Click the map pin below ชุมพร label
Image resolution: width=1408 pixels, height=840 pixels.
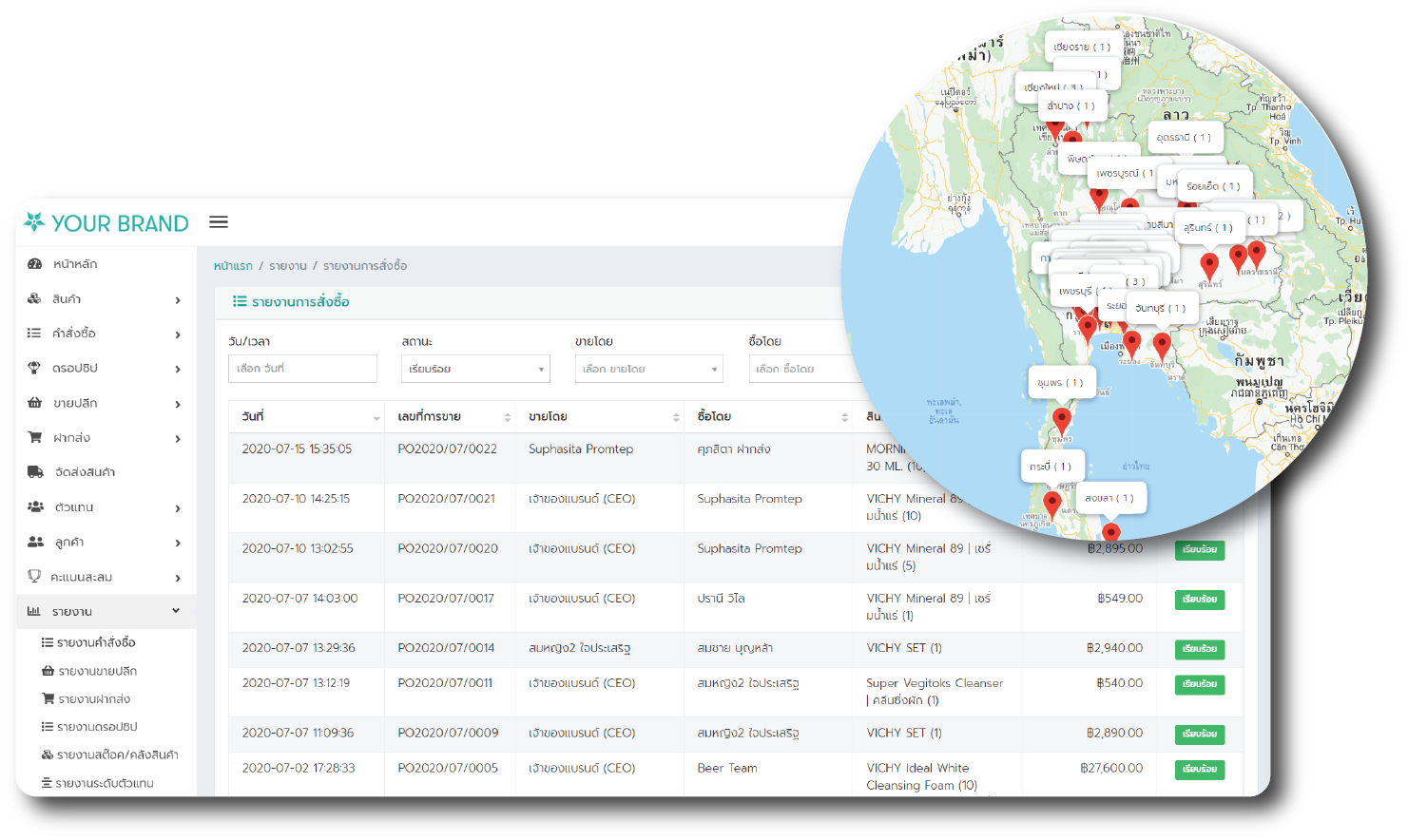(x=1062, y=420)
